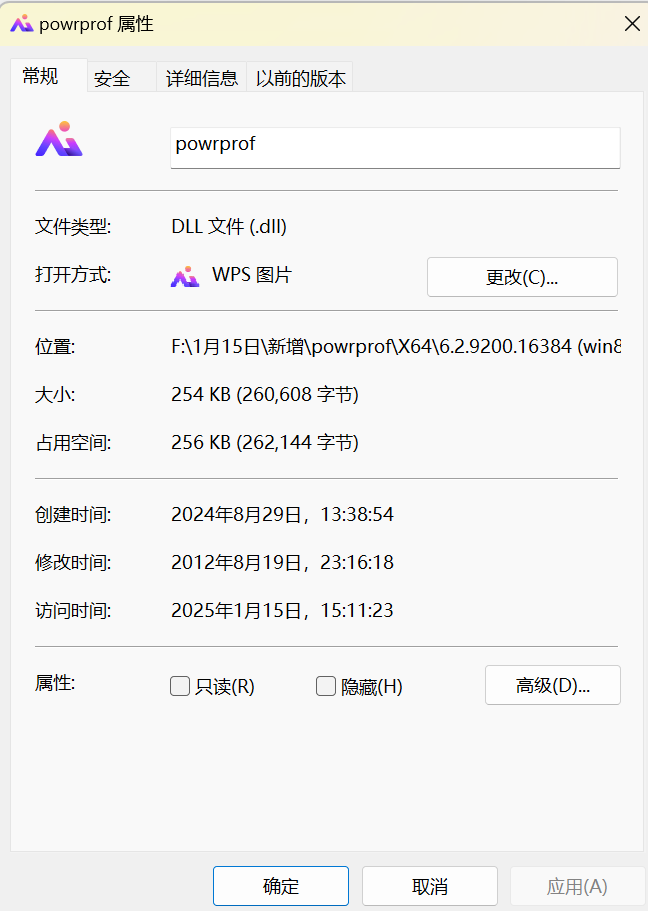Toggle the 隐藏(H) checkbox

point(325,686)
